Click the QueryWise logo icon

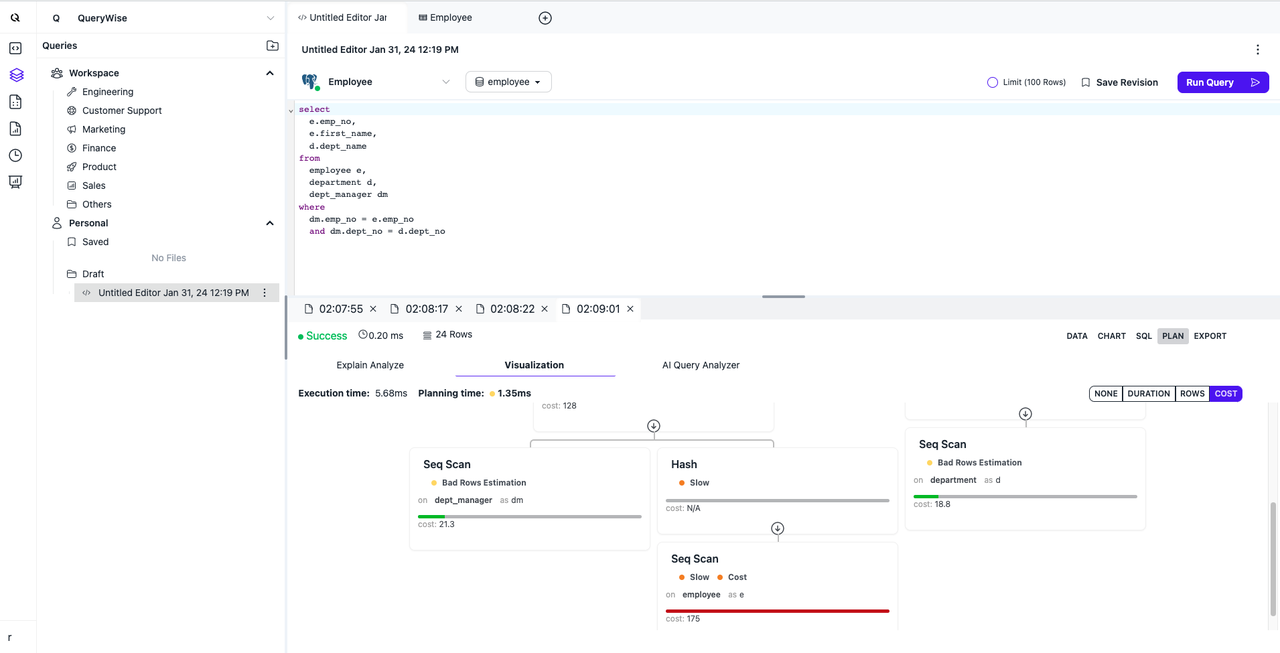[x=15, y=18]
